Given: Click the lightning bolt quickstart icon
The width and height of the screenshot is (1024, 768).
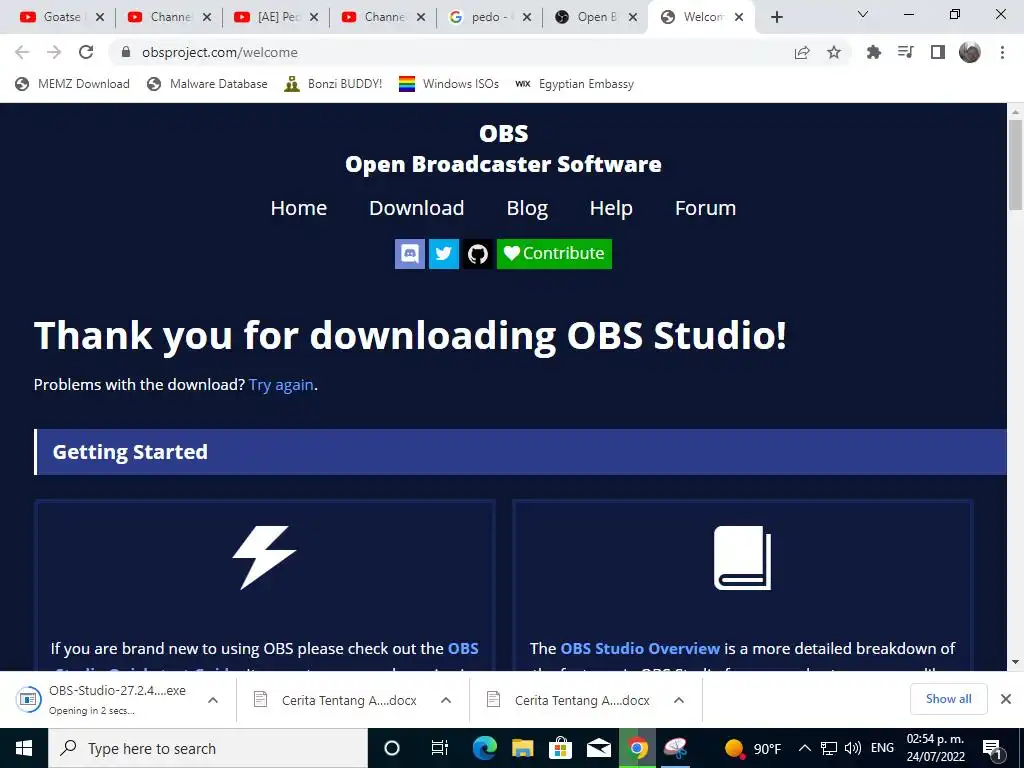Looking at the screenshot, I should pos(264,557).
